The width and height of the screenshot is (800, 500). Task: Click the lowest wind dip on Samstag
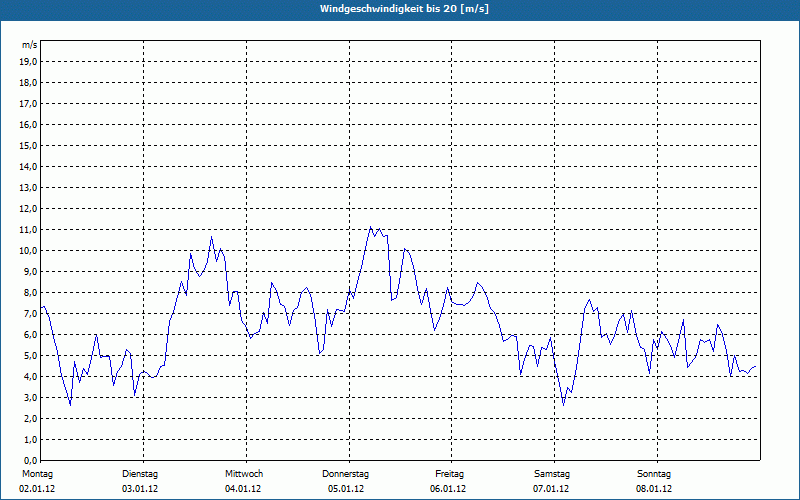[x=564, y=405]
